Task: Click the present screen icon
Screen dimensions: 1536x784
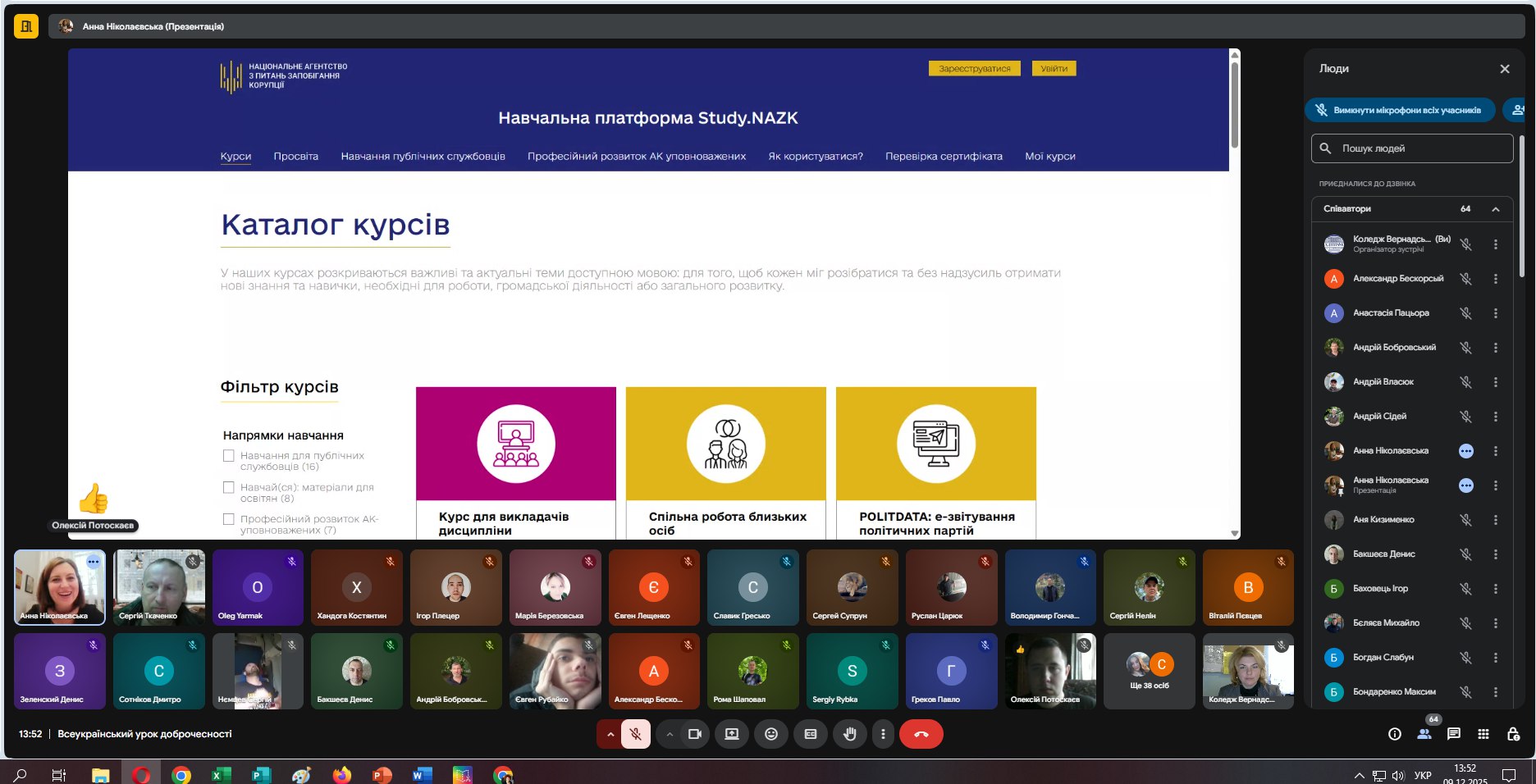Action: (731, 734)
